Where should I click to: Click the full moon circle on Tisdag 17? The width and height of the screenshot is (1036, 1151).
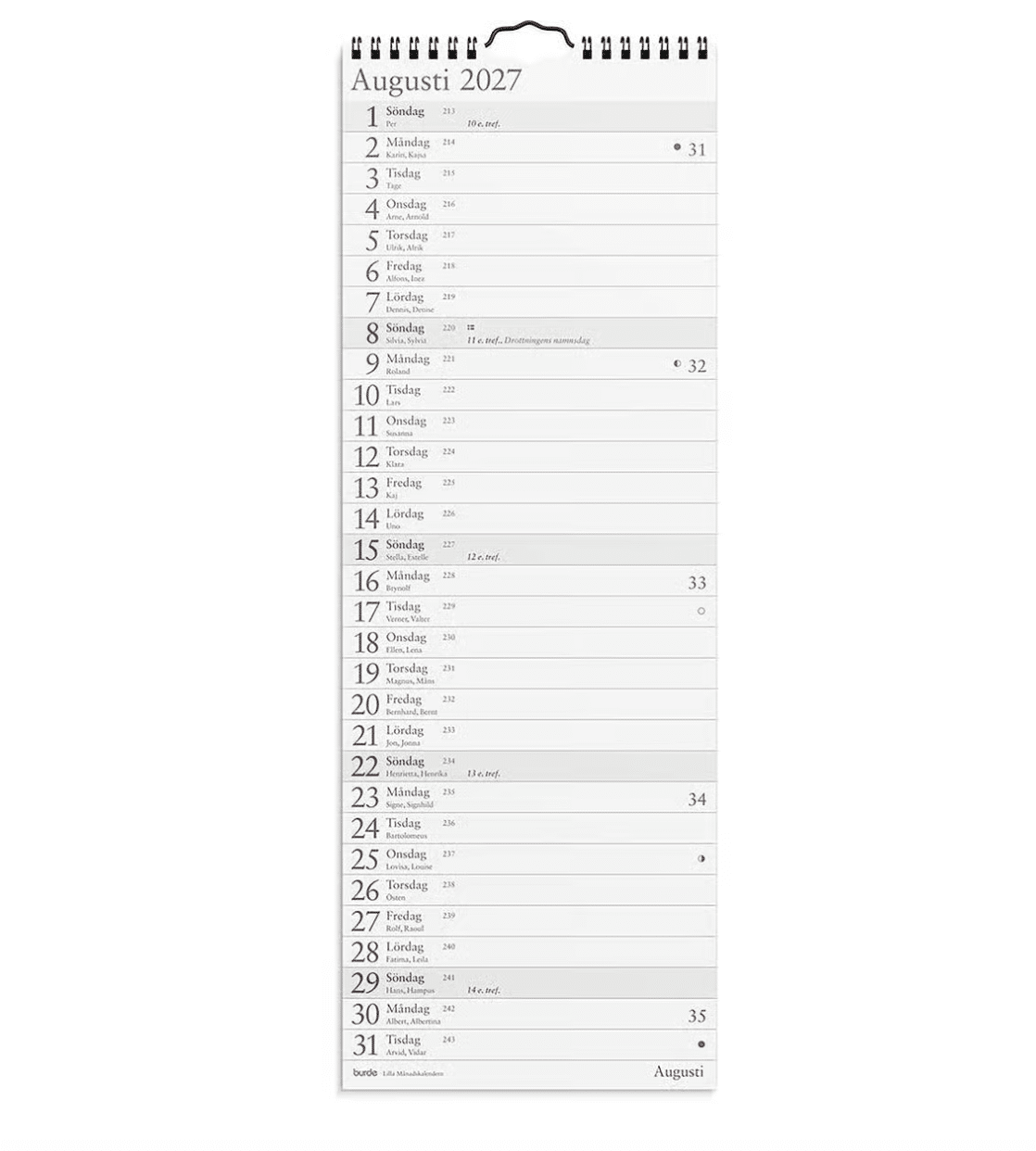[701, 611]
